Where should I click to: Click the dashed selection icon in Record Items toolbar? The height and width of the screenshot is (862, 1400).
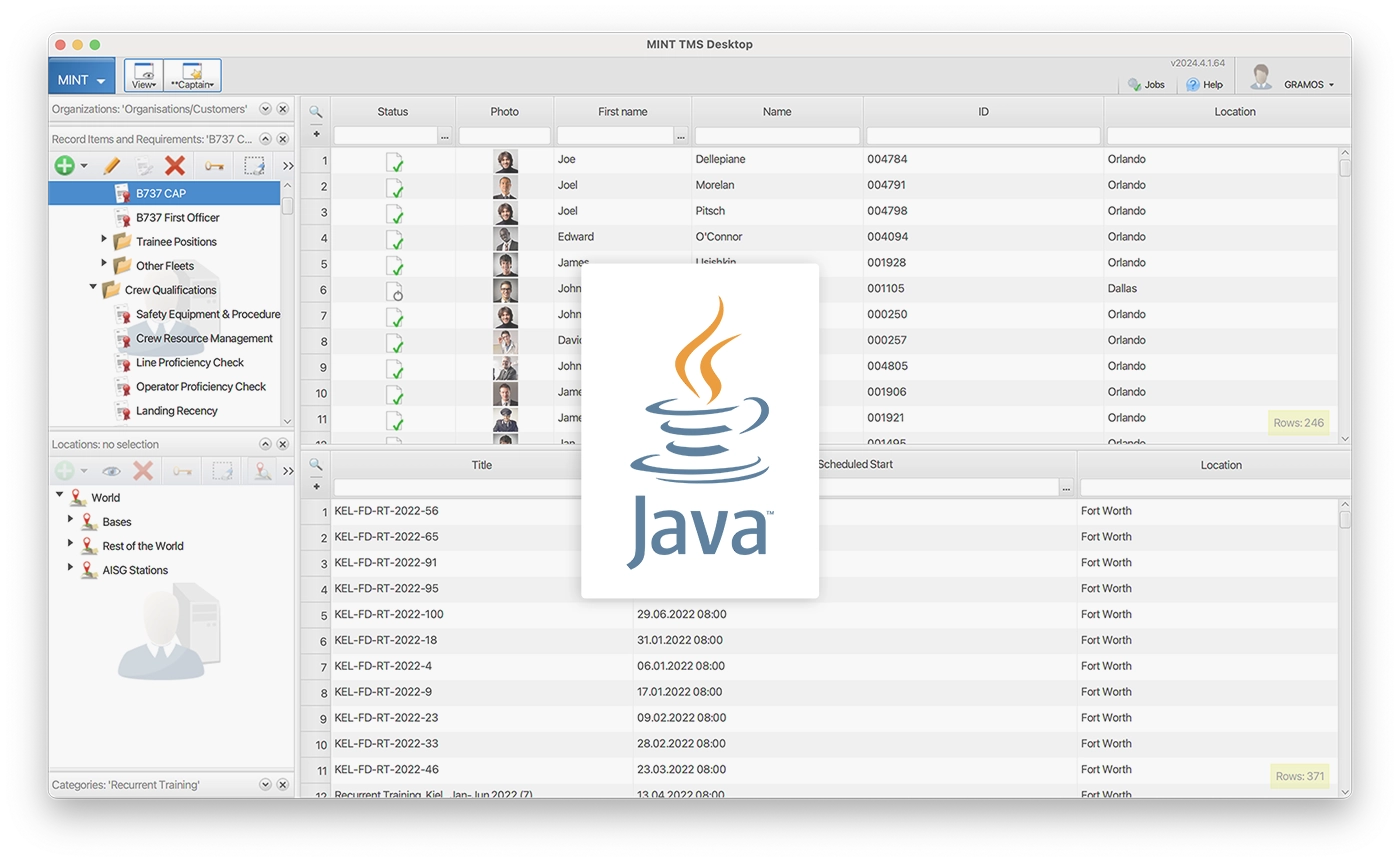pyautogui.click(x=254, y=165)
